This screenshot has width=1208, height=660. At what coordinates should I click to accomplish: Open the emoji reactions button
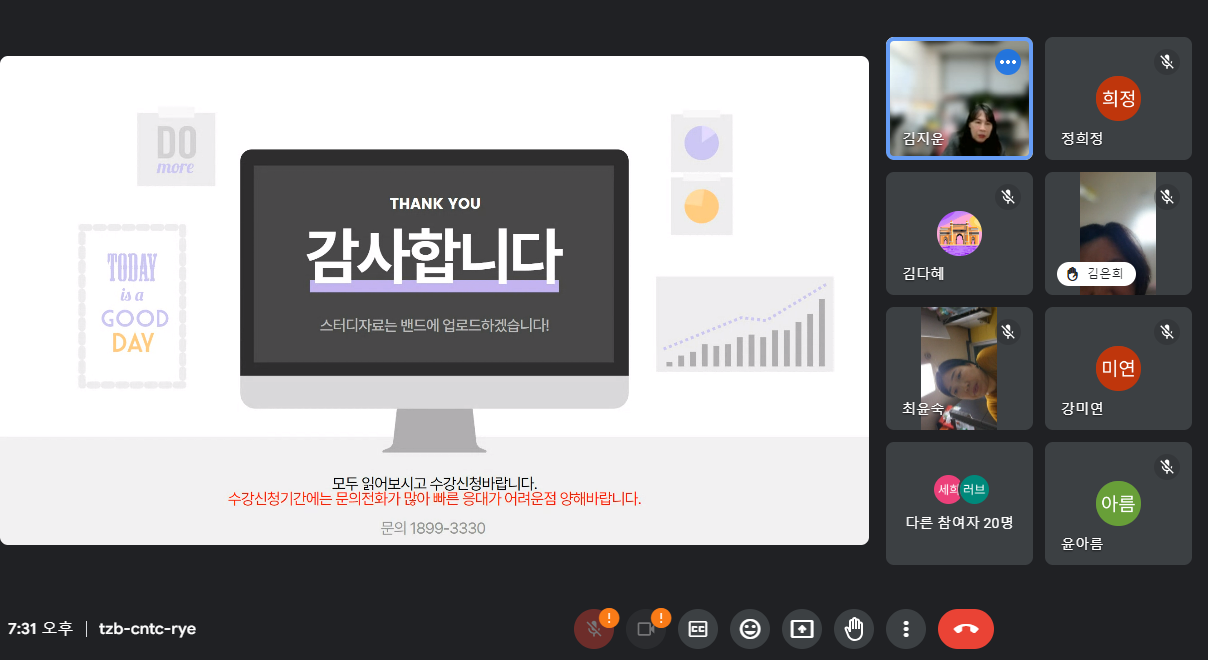point(750,629)
